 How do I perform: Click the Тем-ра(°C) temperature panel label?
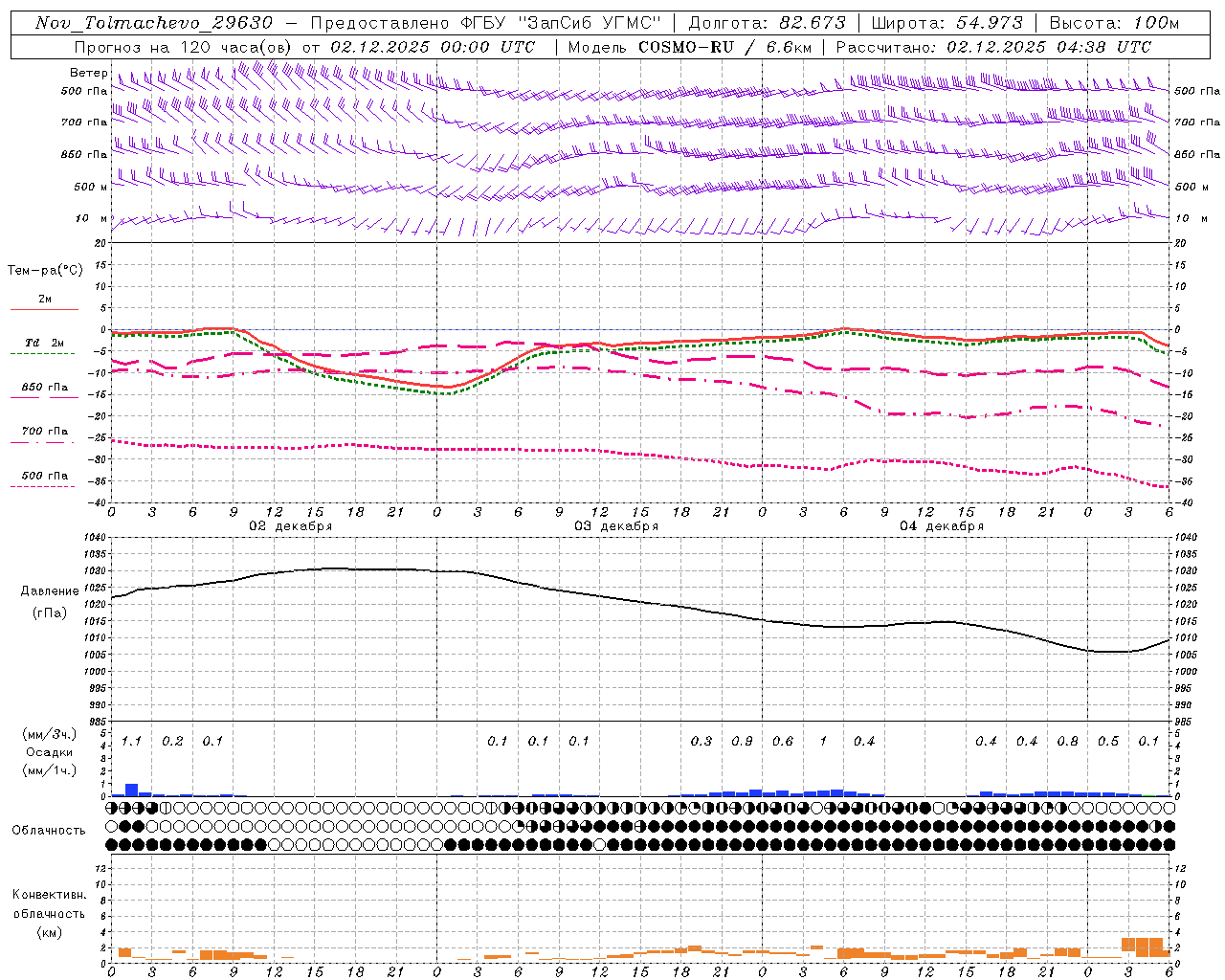pos(45,271)
